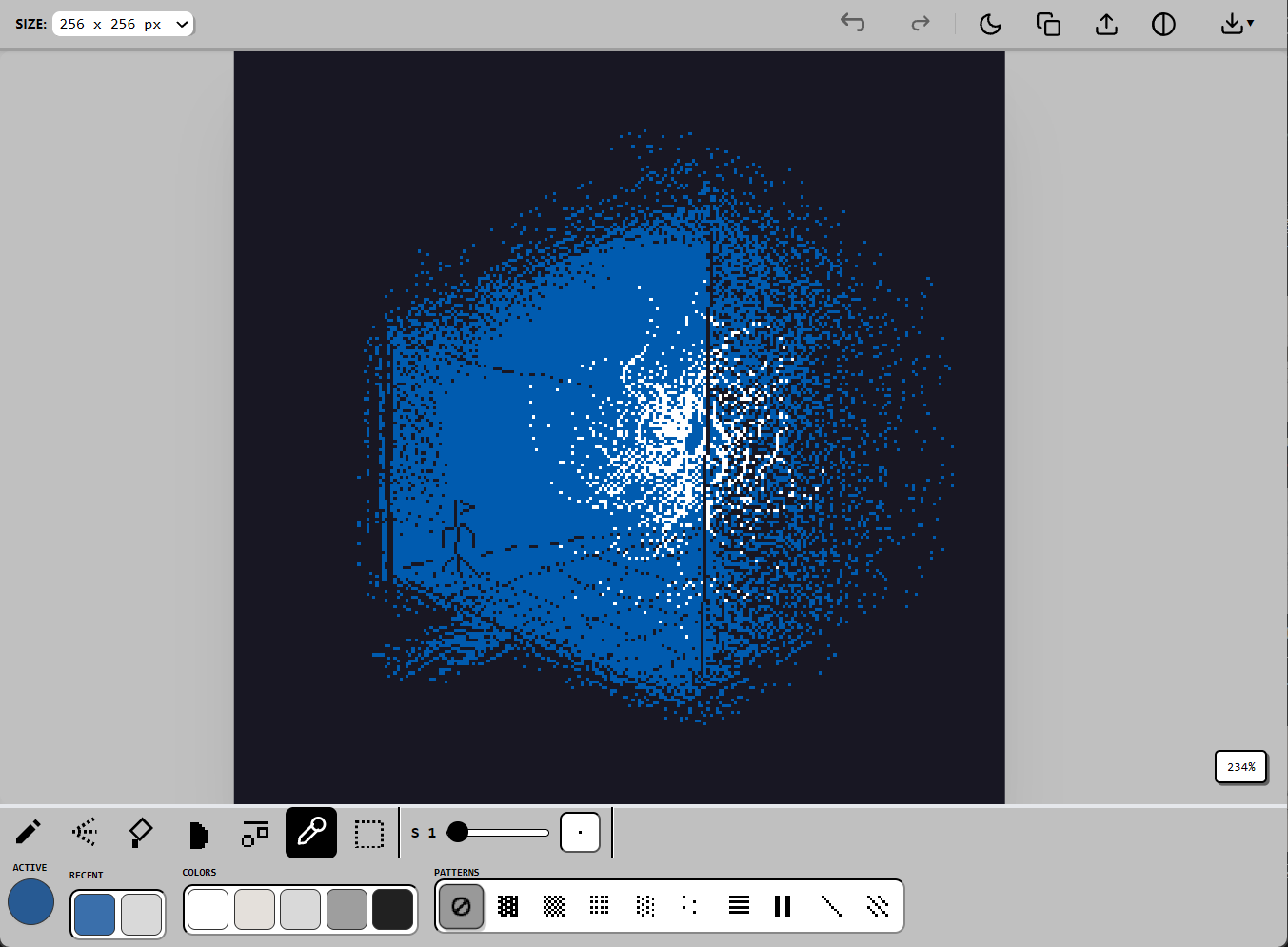
Task: Select the sparse dots pattern
Action: click(690, 906)
